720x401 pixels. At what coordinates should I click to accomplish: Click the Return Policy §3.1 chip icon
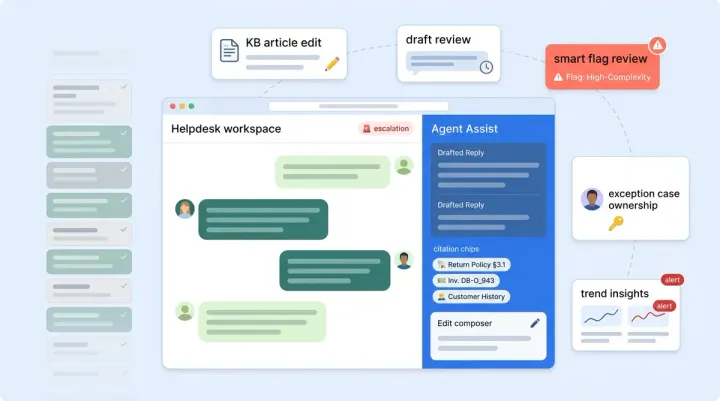tap(441, 265)
